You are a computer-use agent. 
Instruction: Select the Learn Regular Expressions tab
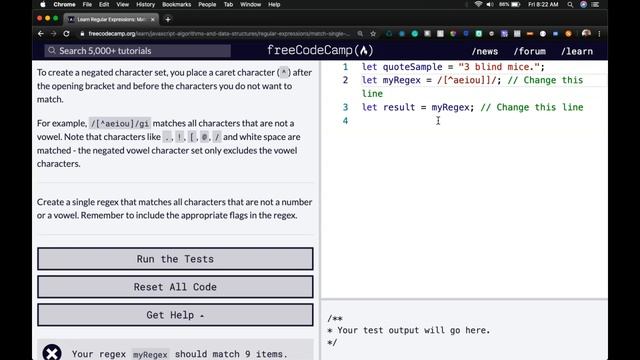(x=111, y=19)
